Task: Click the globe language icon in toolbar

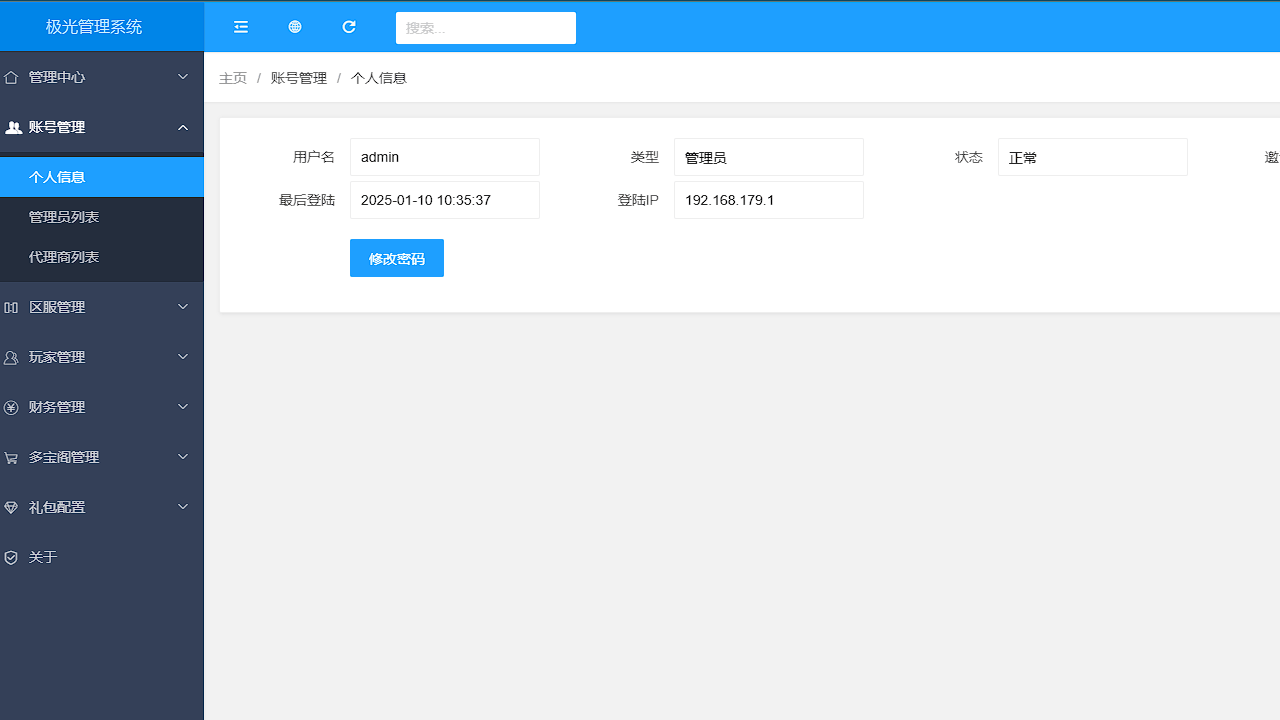Action: [x=295, y=27]
